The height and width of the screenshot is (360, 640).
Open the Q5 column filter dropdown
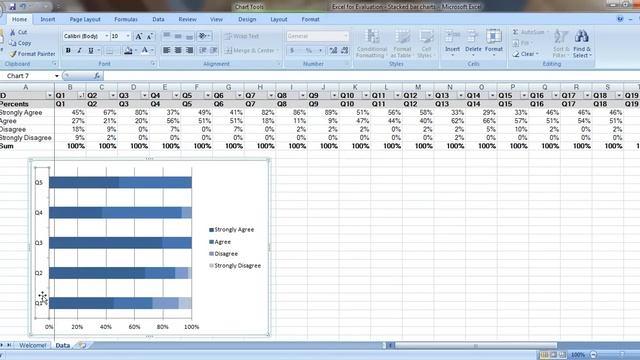point(208,96)
